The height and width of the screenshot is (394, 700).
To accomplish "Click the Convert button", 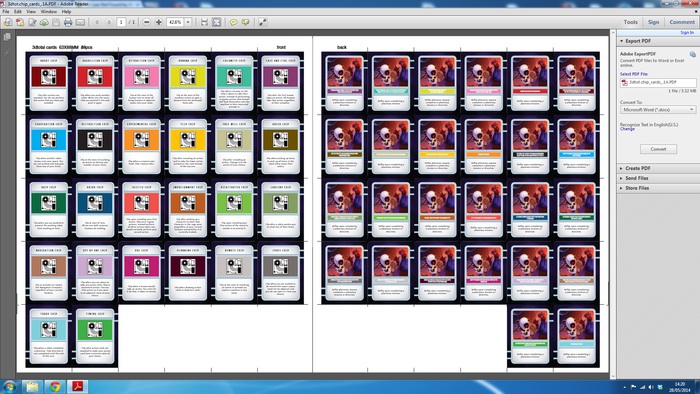I will 658,149.
